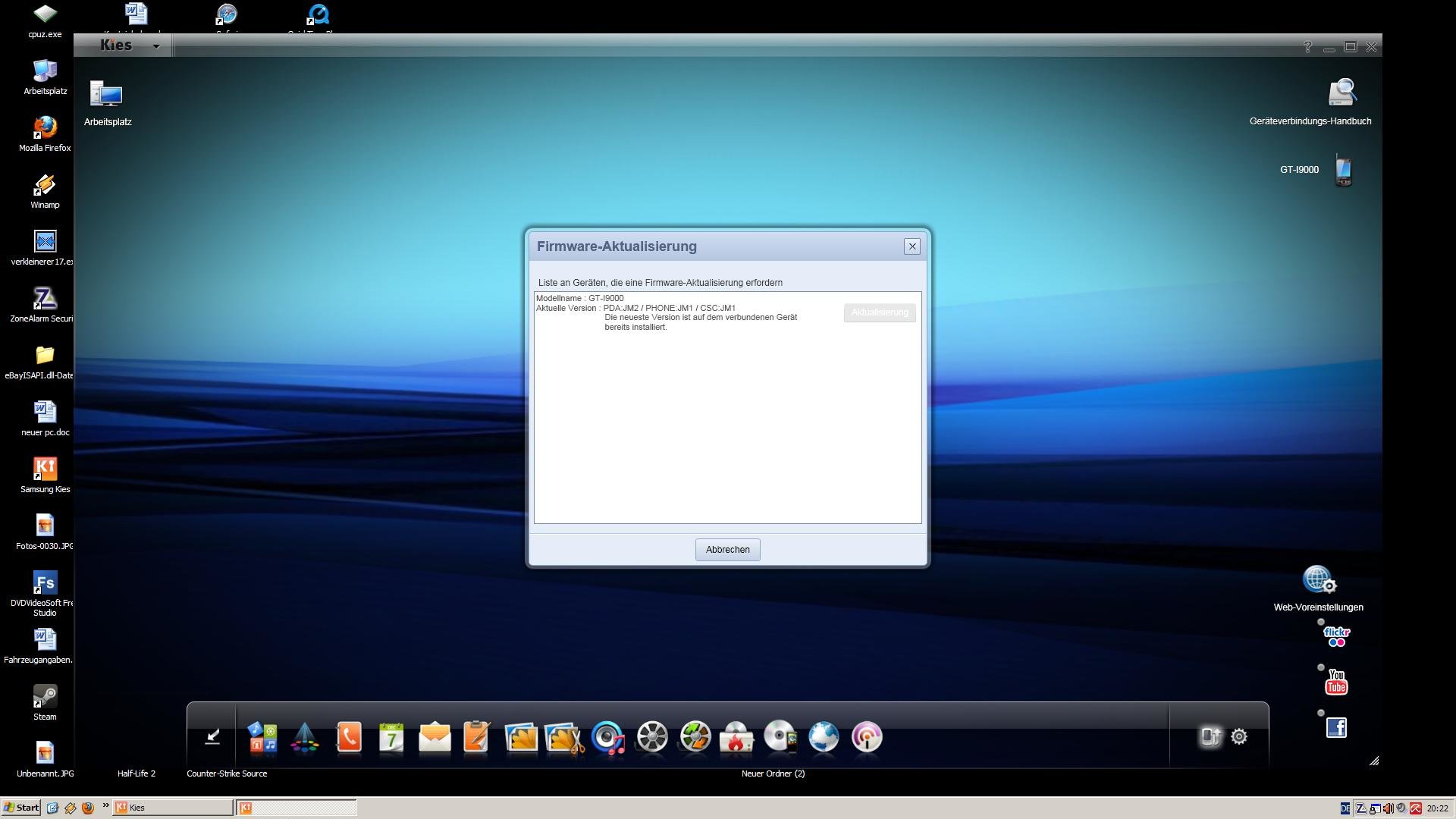Image resolution: width=1456 pixels, height=819 pixels.
Task: Click the DE language indicator in tray
Action: pos(1345,808)
